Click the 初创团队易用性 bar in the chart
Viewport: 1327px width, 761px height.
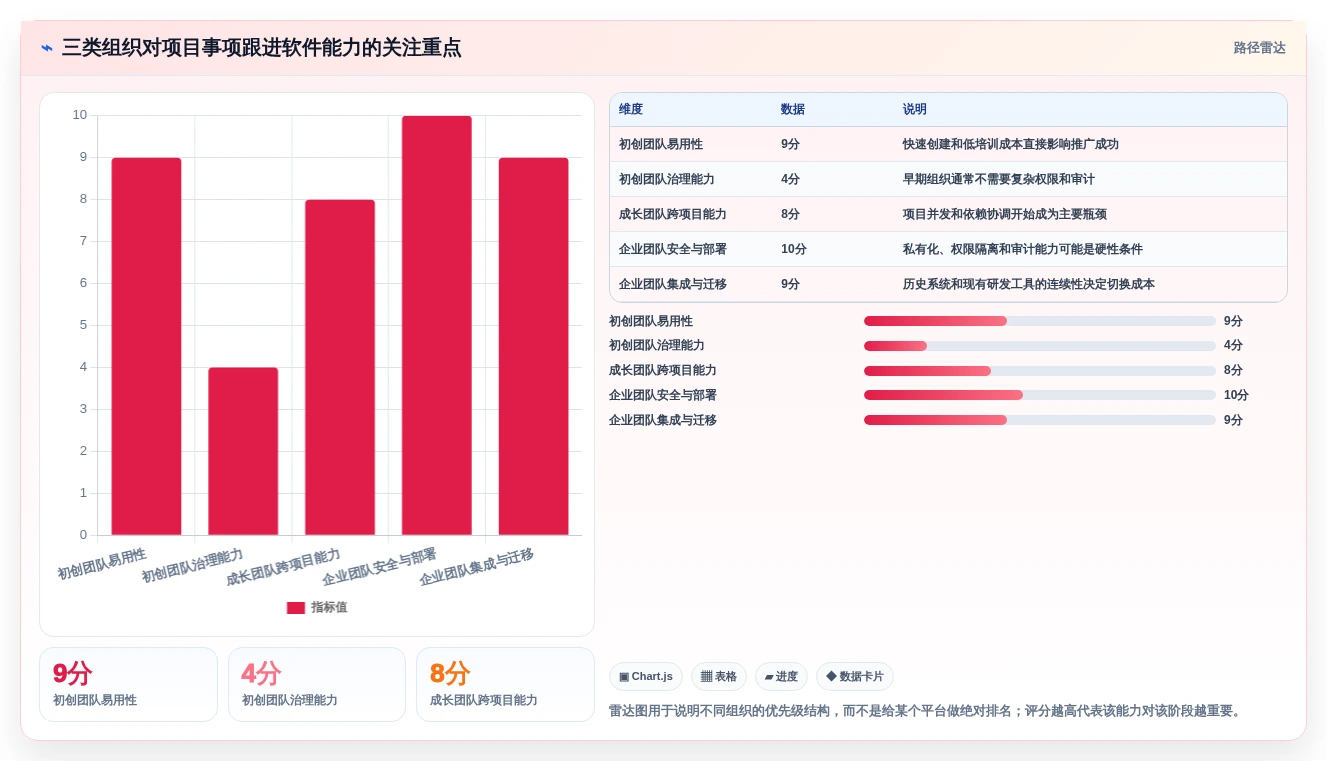tap(146, 346)
